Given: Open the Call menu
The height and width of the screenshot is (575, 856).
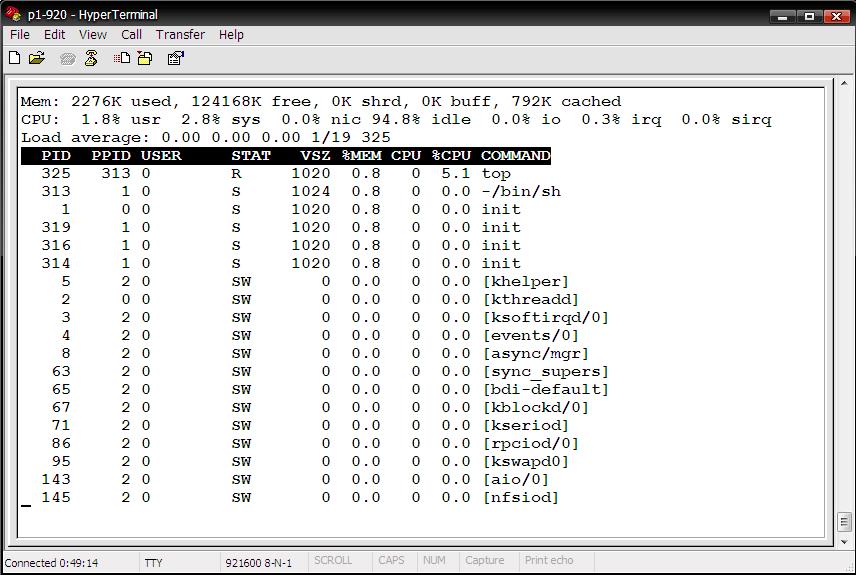Looking at the screenshot, I should coord(132,34).
